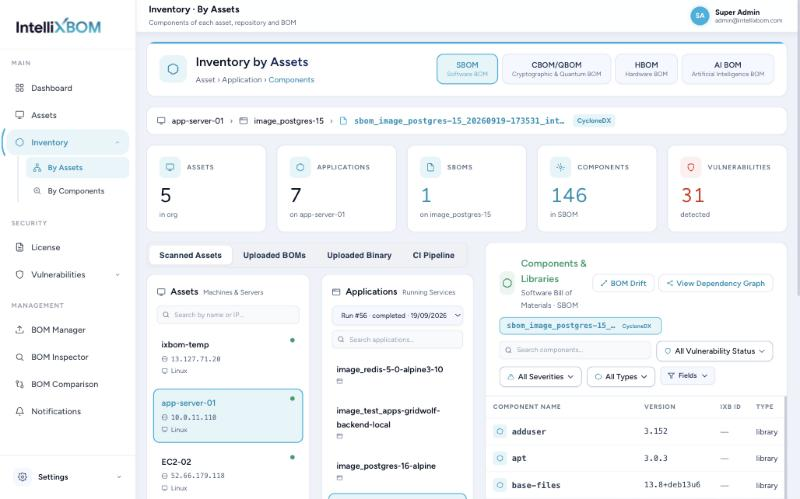Expand the Inventory sidebar chevron
This screenshot has width=800, height=499.
[117, 142]
